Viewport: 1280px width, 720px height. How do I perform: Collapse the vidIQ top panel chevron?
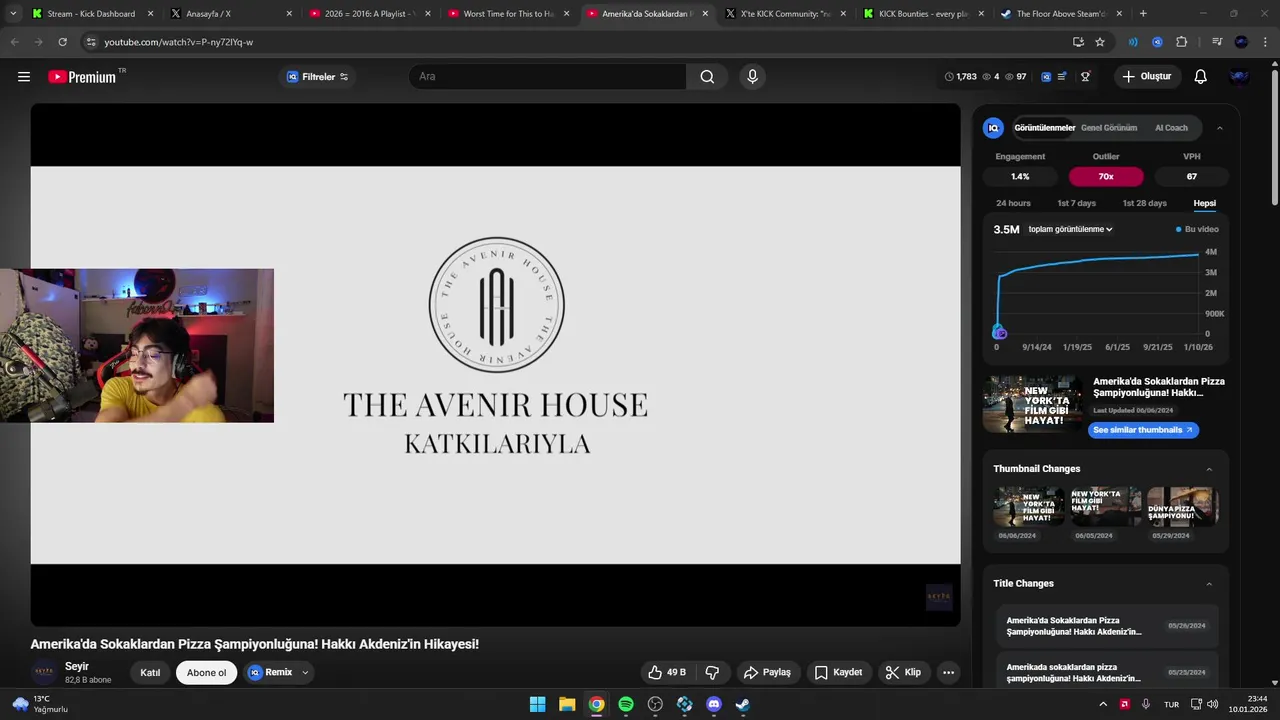[x=1219, y=128]
